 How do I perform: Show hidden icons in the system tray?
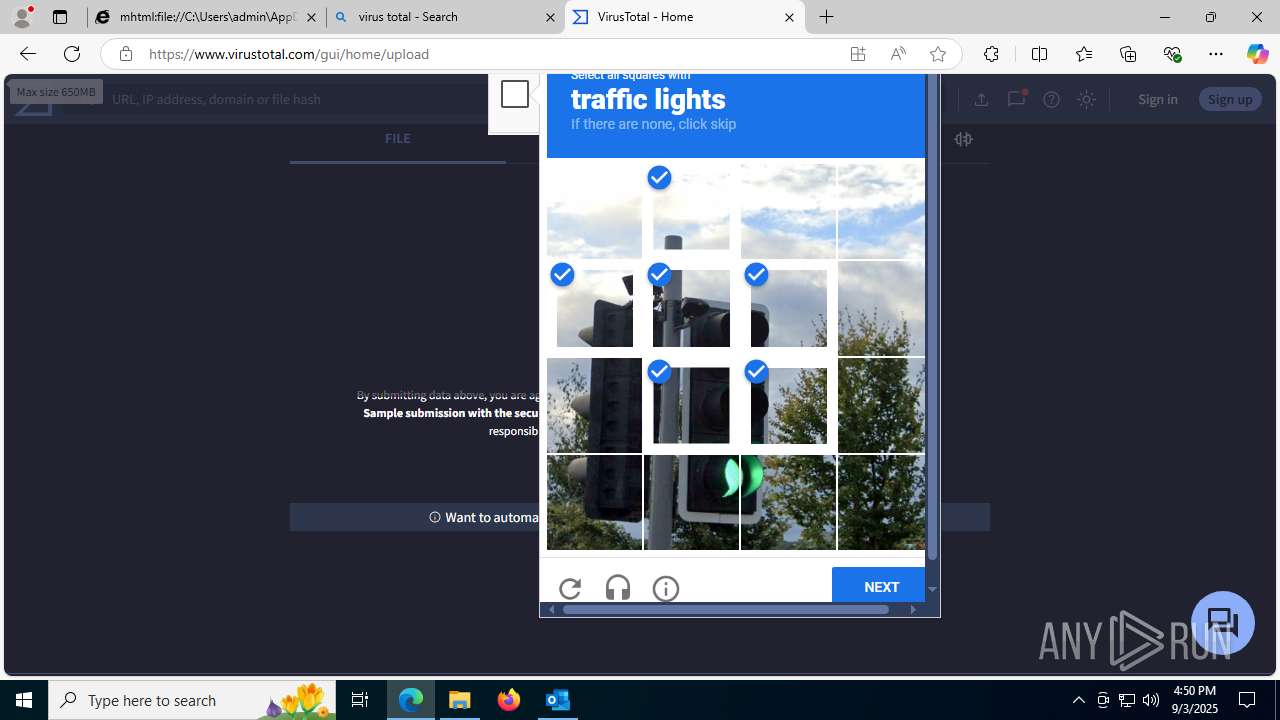point(1078,700)
